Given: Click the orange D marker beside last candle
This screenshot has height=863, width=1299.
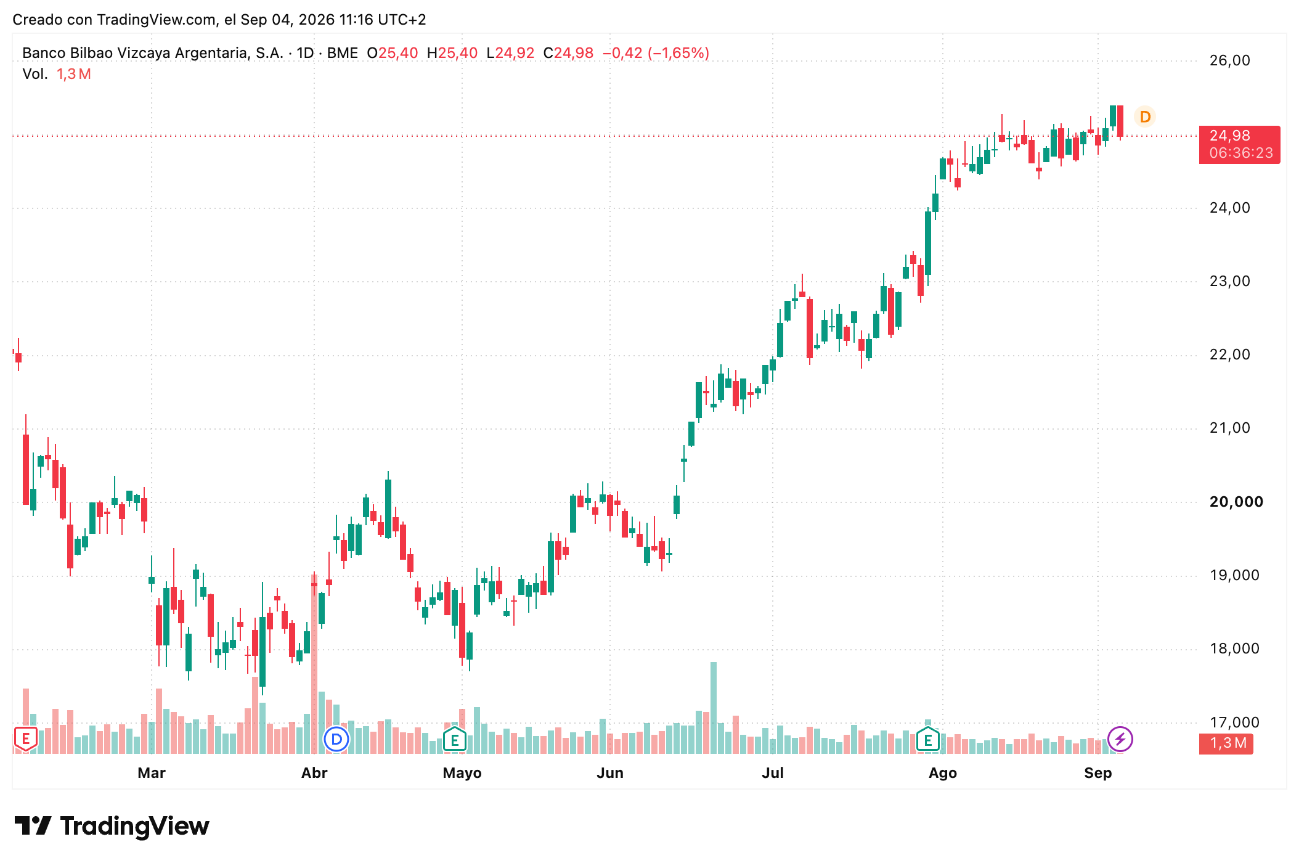Looking at the screenshot, I should (x=1145, y=117).
